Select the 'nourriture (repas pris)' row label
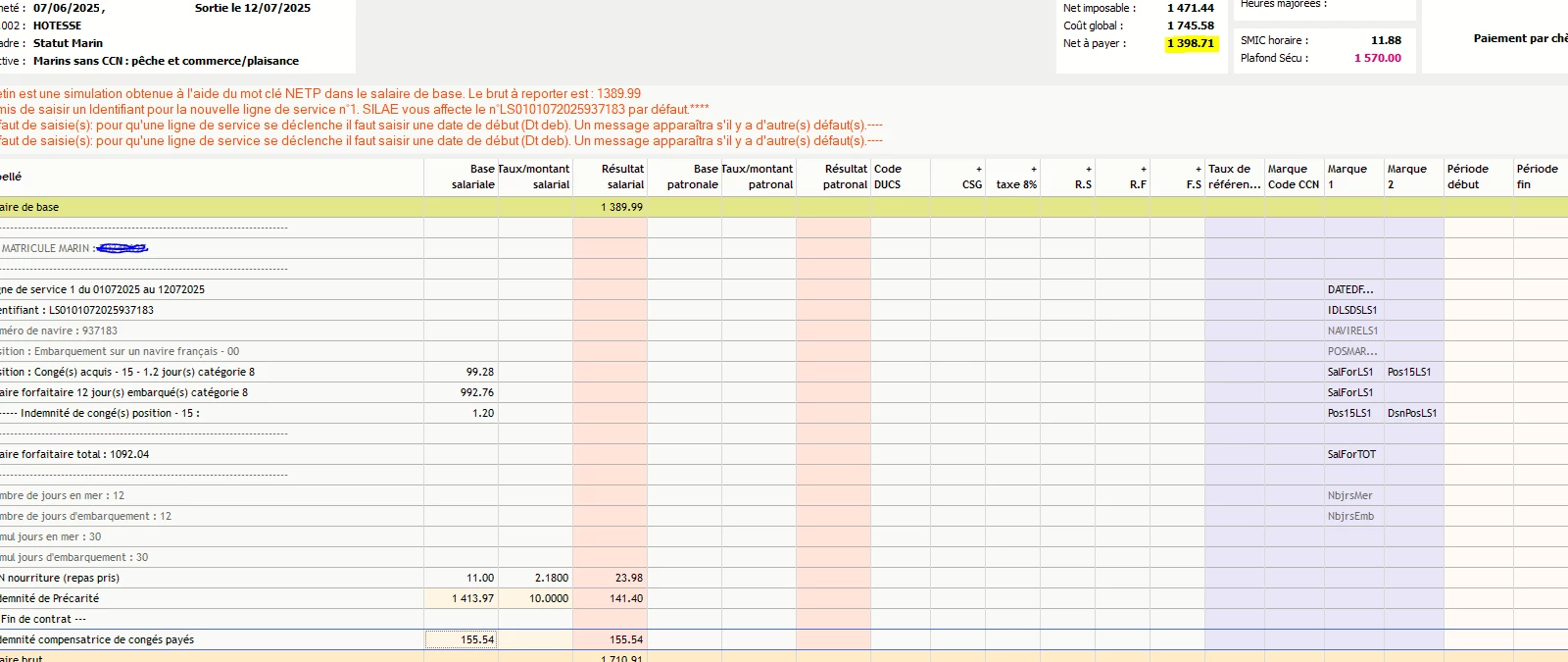This screenshot has width=1568, height=662. (60, 578)
